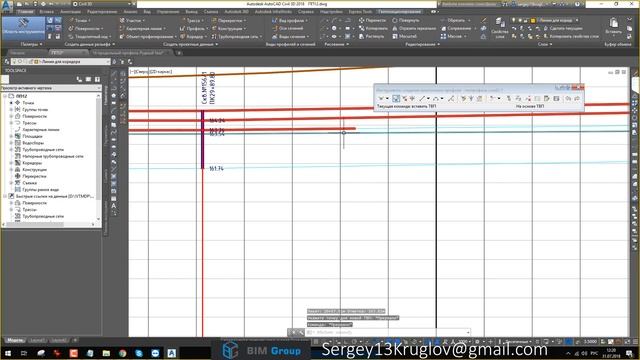
Task: Select the Перекрестки tree item
Action: (34, 176)
